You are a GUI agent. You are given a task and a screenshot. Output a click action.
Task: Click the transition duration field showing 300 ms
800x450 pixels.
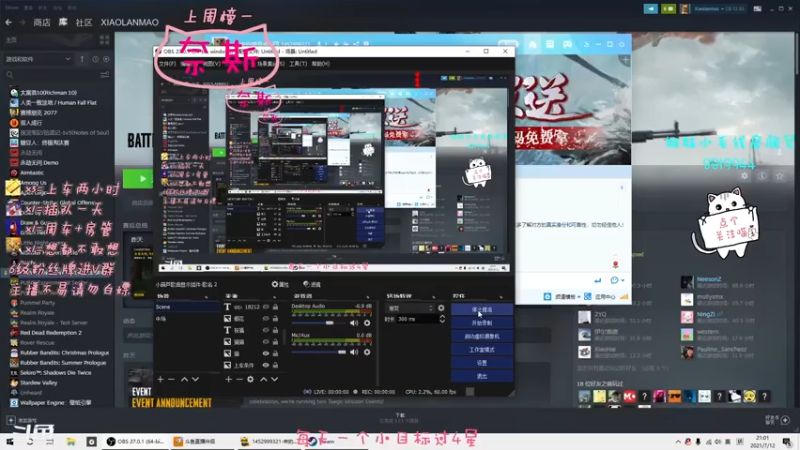point(417,319)
